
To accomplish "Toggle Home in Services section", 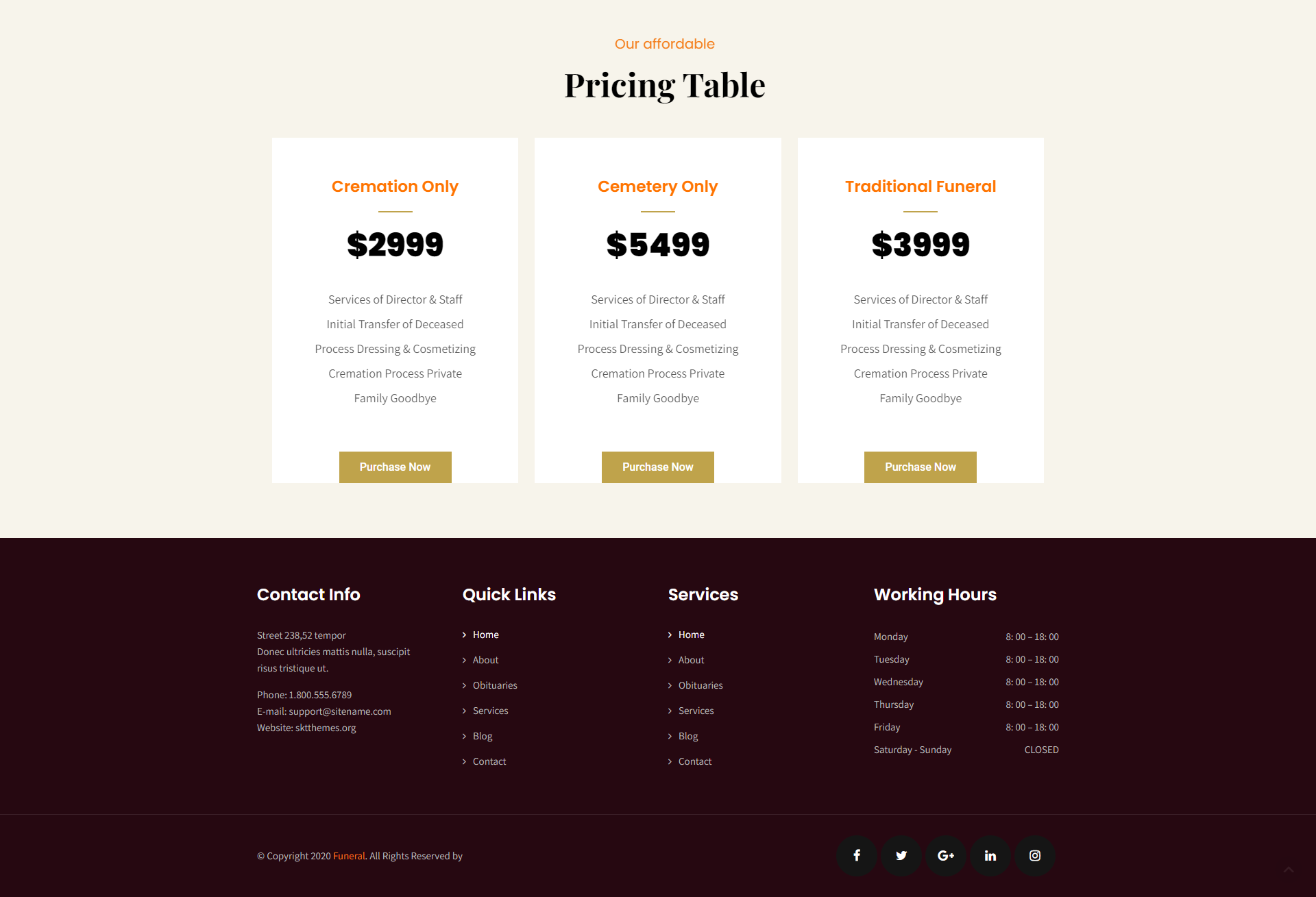I will [690, 634].
